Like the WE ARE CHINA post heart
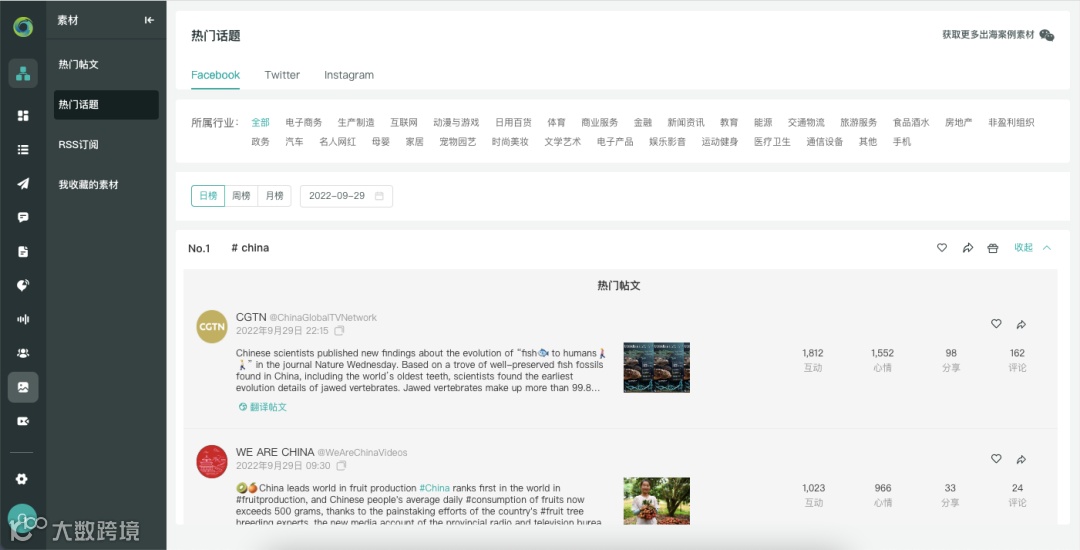The width and height of the screenshot is (1080, 550). click(996, 458)
